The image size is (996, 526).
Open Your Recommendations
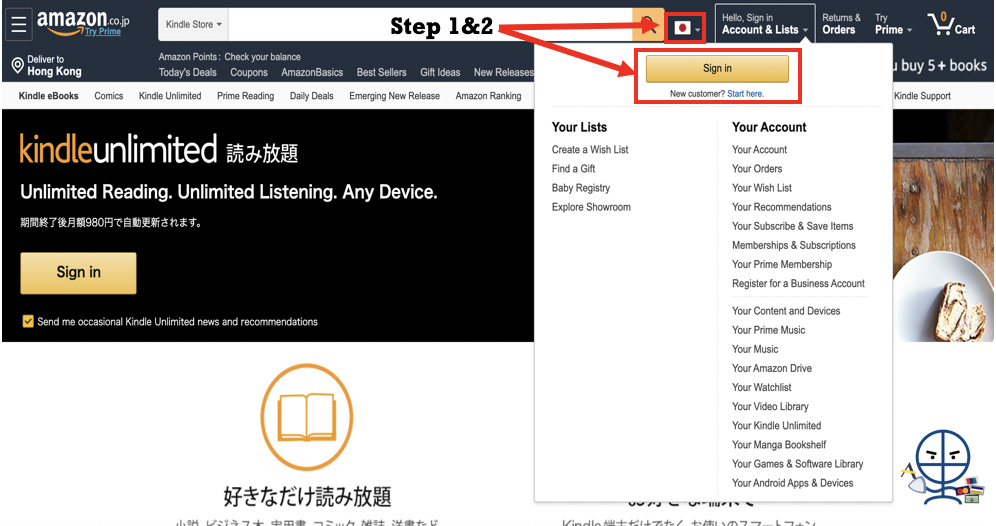click(781, 207)
